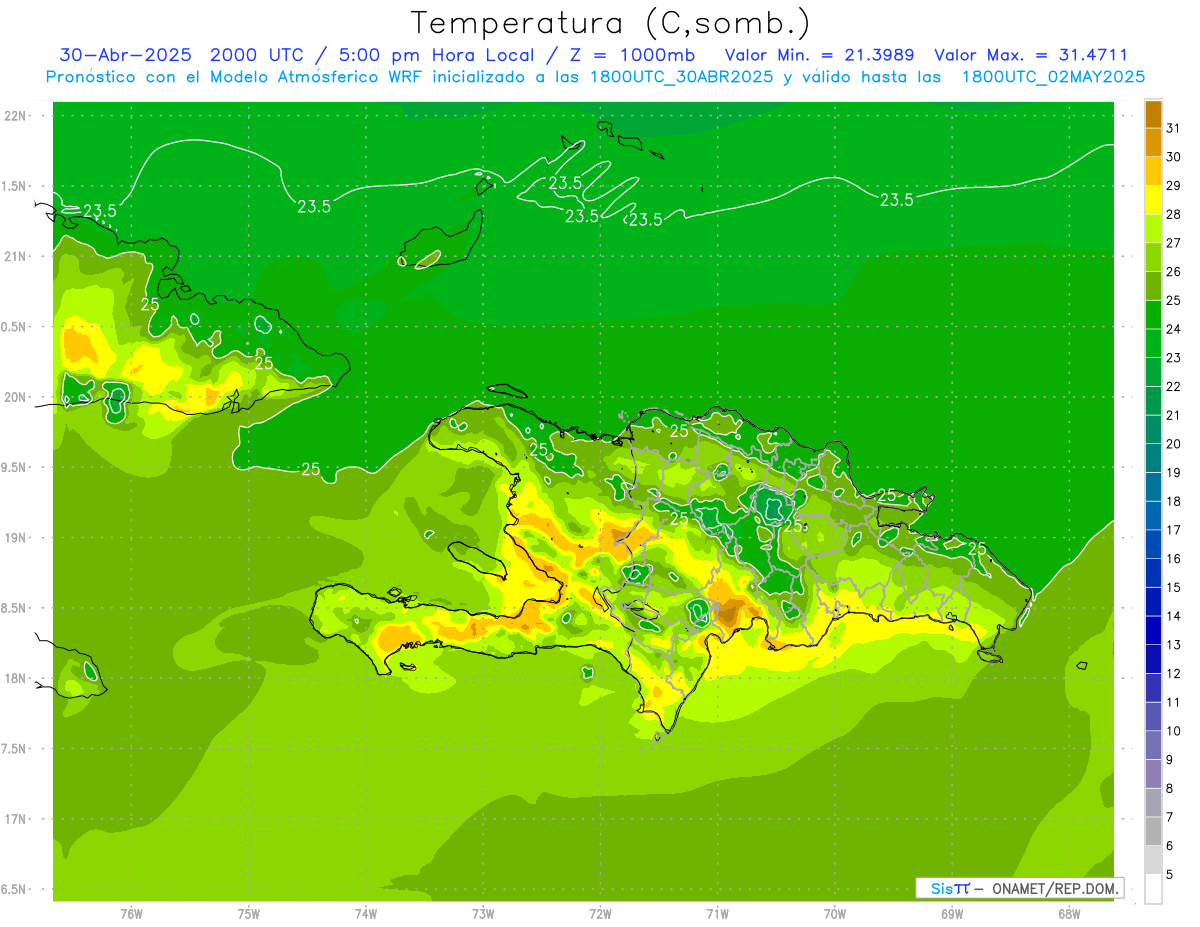The height and width of the screenshot is (927, 1200).
Task: Click the "27" label on color scale
Action: pyautogui.click(x=1174, y=243)
